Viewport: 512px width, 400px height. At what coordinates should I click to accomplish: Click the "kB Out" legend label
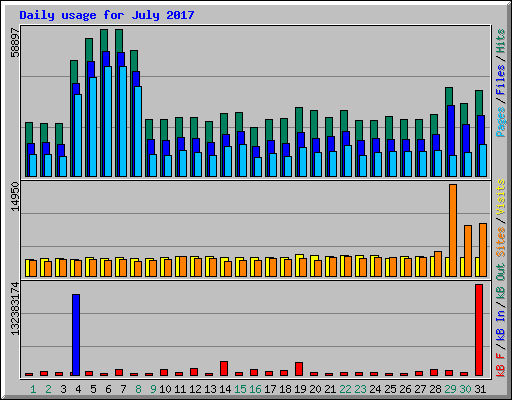click(500, 281)
